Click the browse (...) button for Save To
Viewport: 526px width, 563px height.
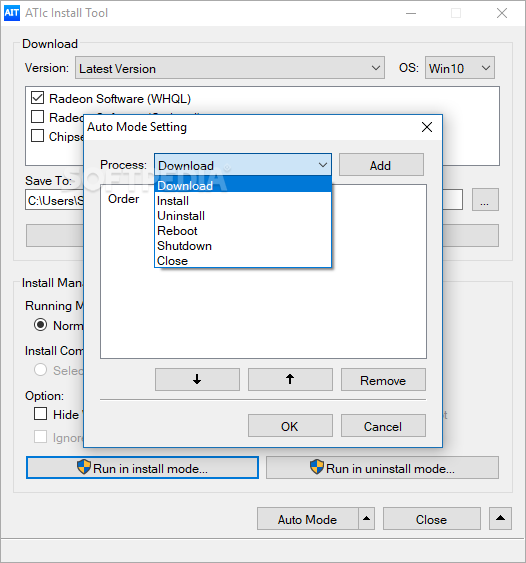[485, 199]
